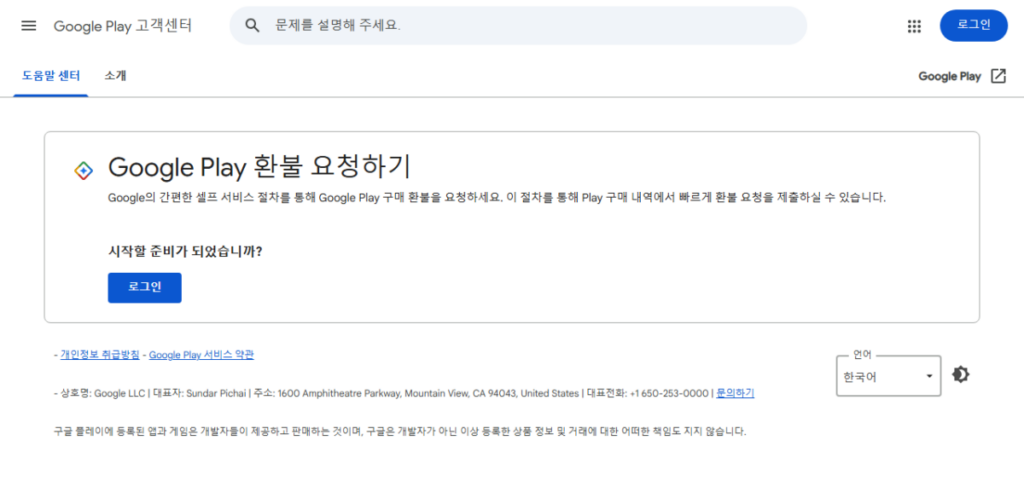Click 로그인 button under 시작할 준비가 되었습니까
This screenshot has height=481, width=1024.
pyautogui.click(x=144, y=288)
